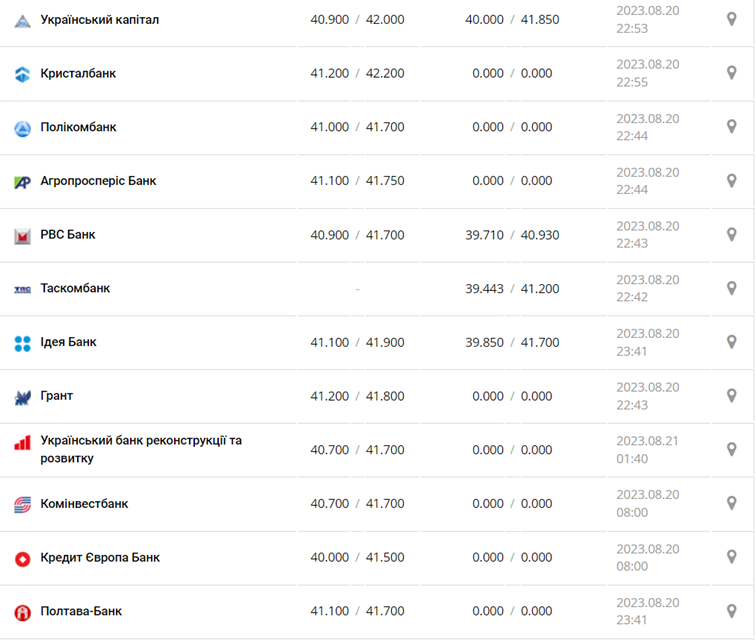756x640 pixels.
Task: Select the Агропросперіс Банк name link
Action: coord(98,181)
